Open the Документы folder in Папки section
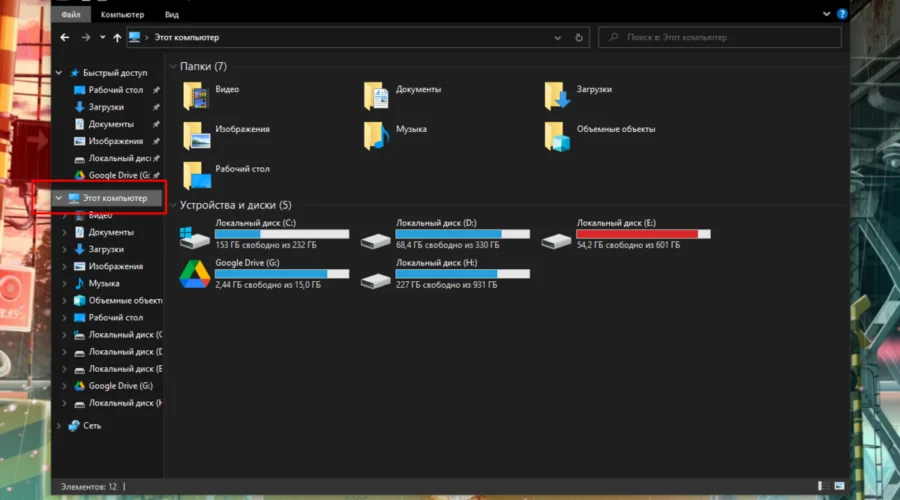 [x=377, y=95]
